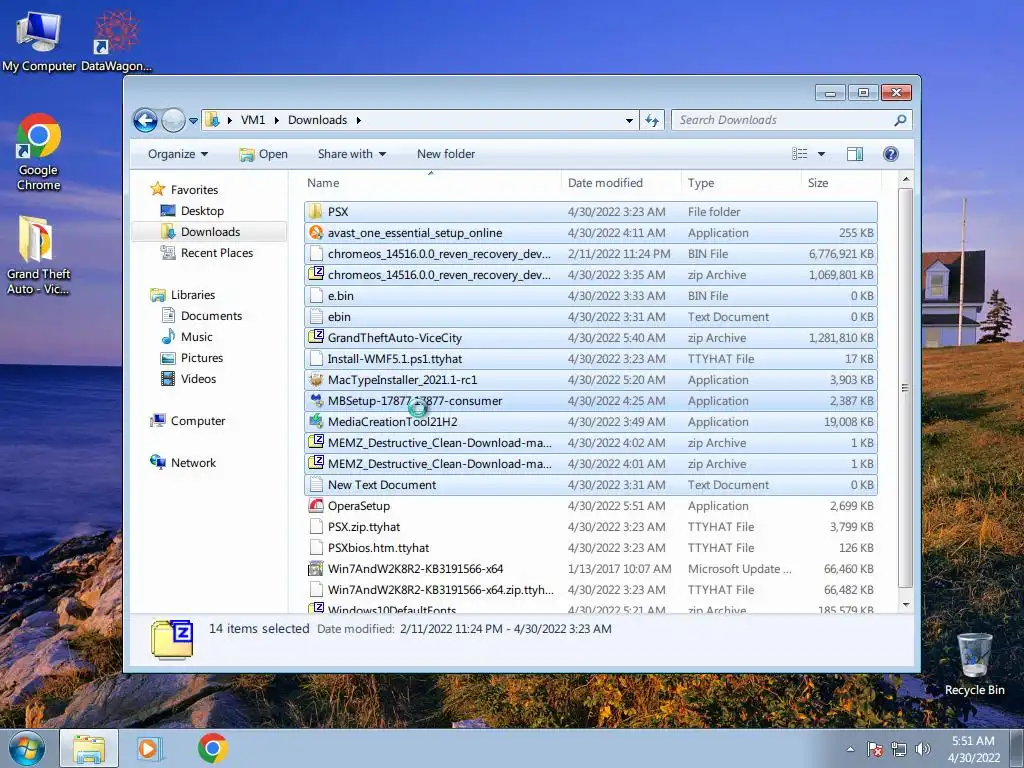Image resolution: width=1024 pixels, height=768 pixels.
Task: Sort by the Size column header
Action: (839, 183)
